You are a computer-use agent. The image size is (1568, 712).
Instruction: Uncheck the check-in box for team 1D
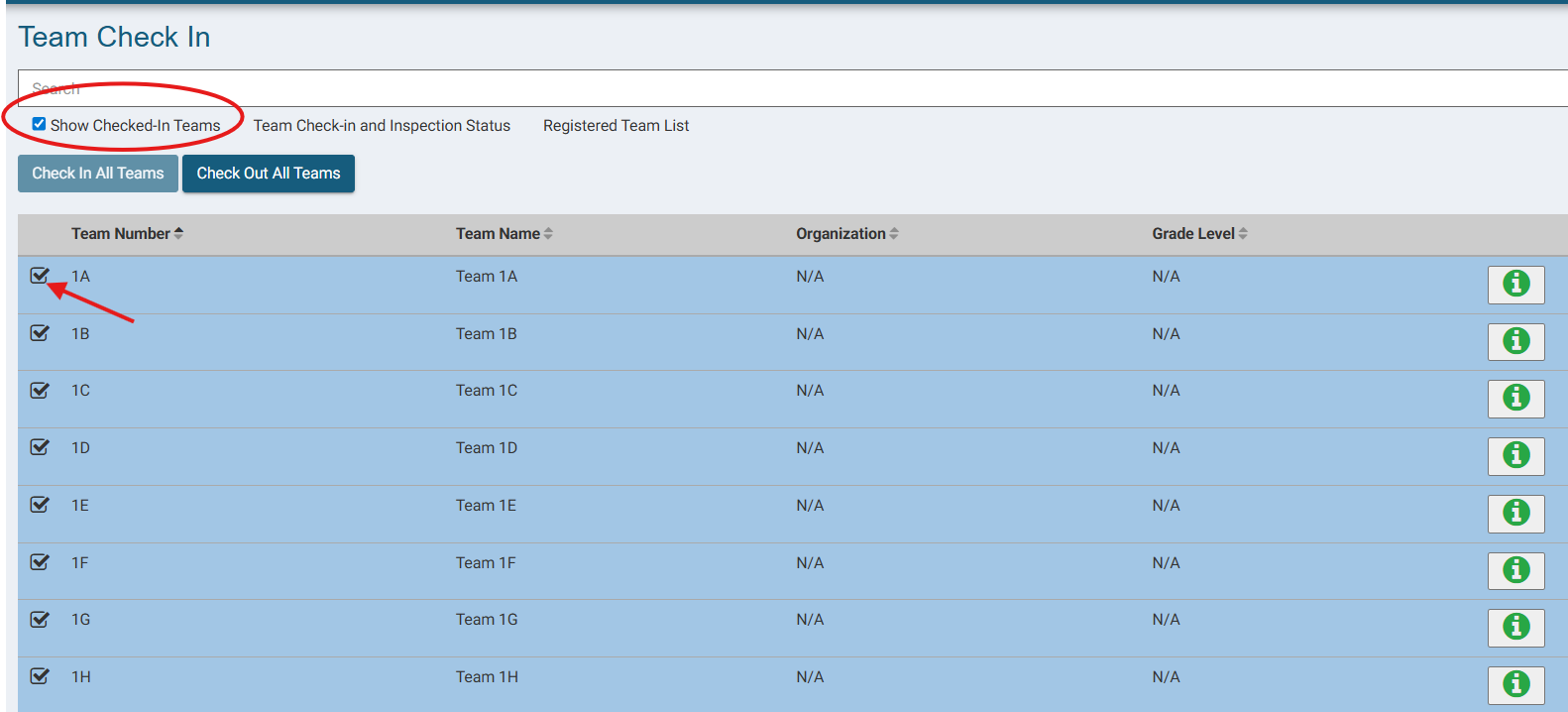pos(40,447)
